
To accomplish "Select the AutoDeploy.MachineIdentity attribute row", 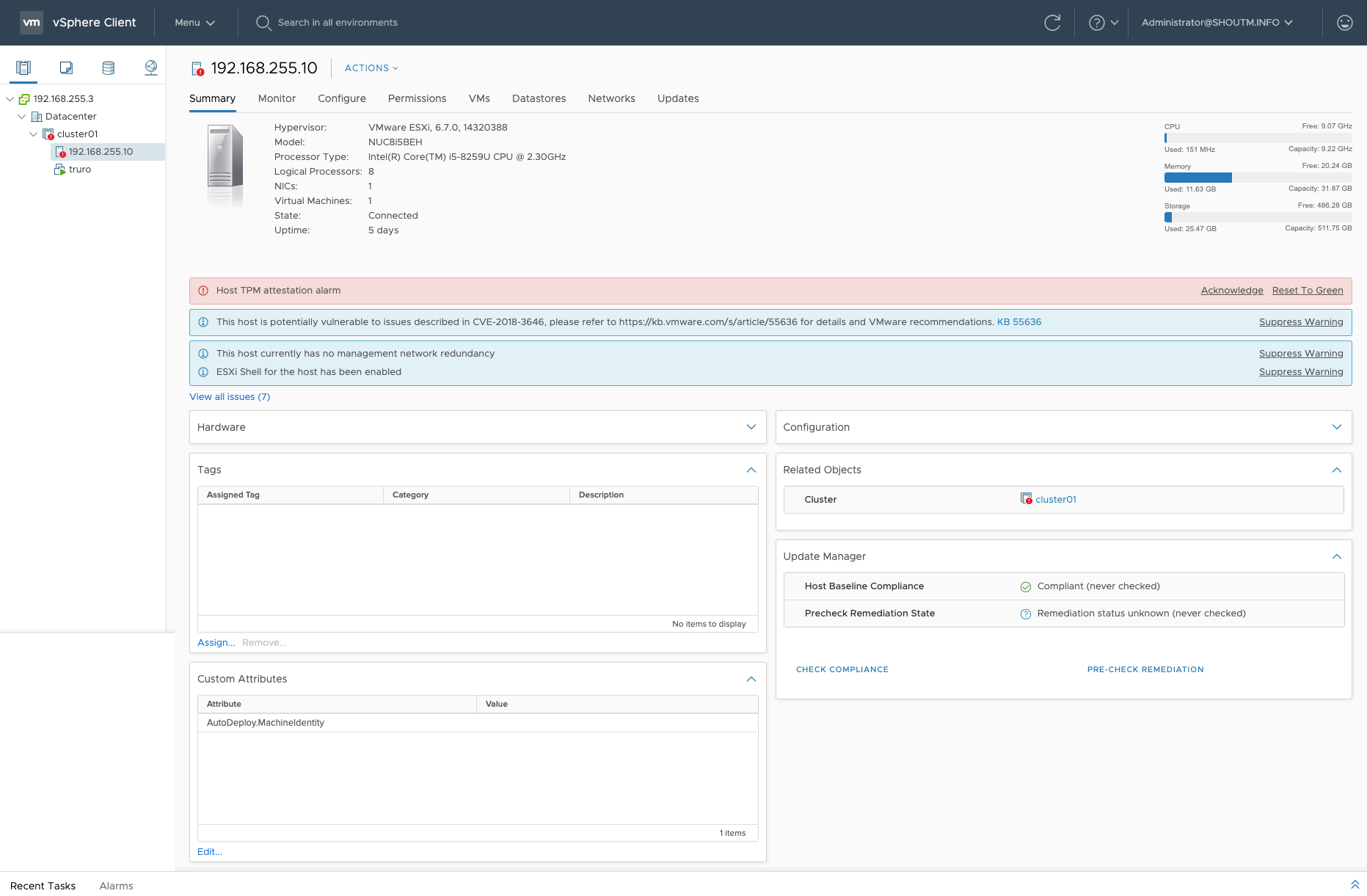I will tap(478, 723).
